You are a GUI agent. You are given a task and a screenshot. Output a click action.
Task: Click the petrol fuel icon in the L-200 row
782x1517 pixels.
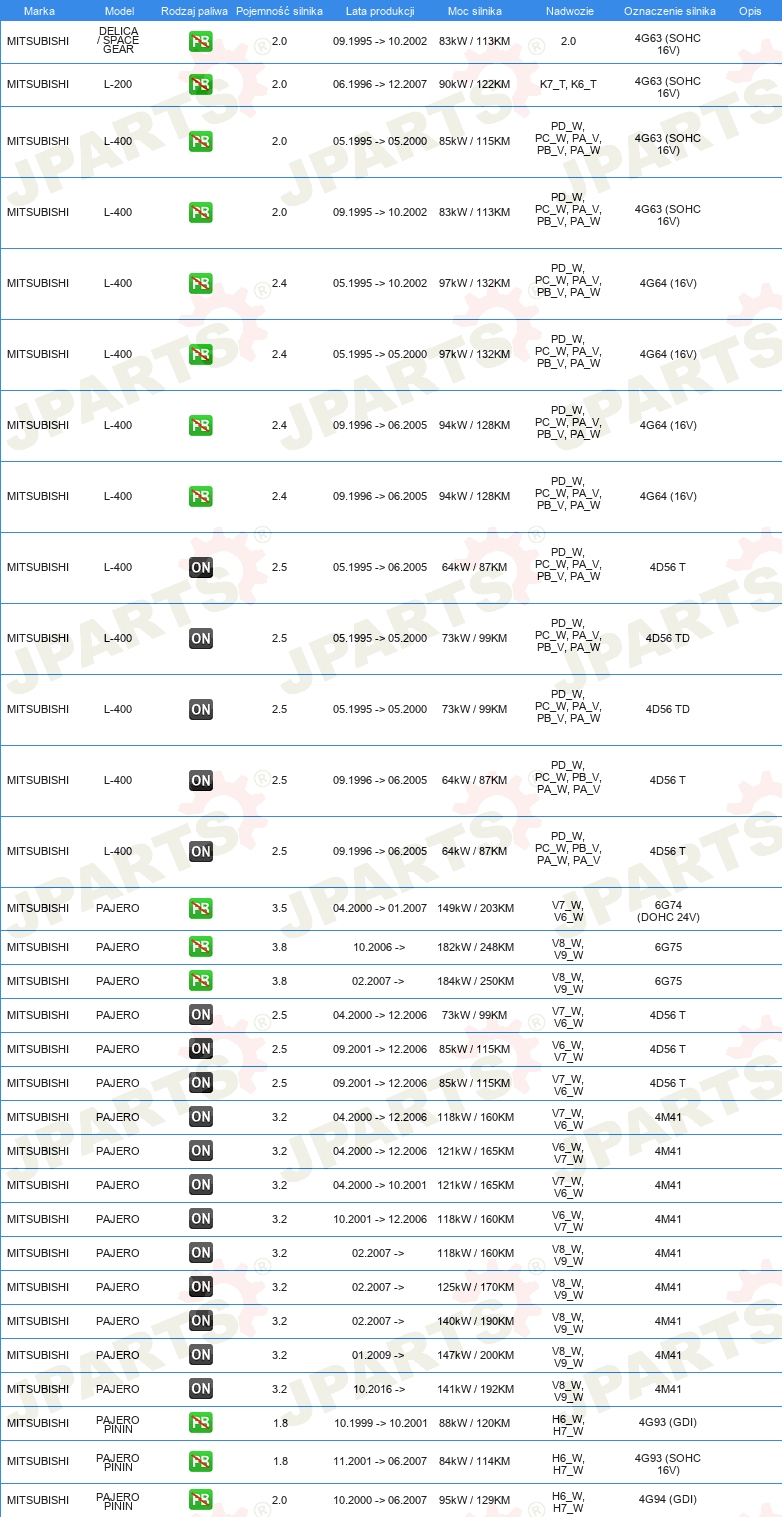200,84
